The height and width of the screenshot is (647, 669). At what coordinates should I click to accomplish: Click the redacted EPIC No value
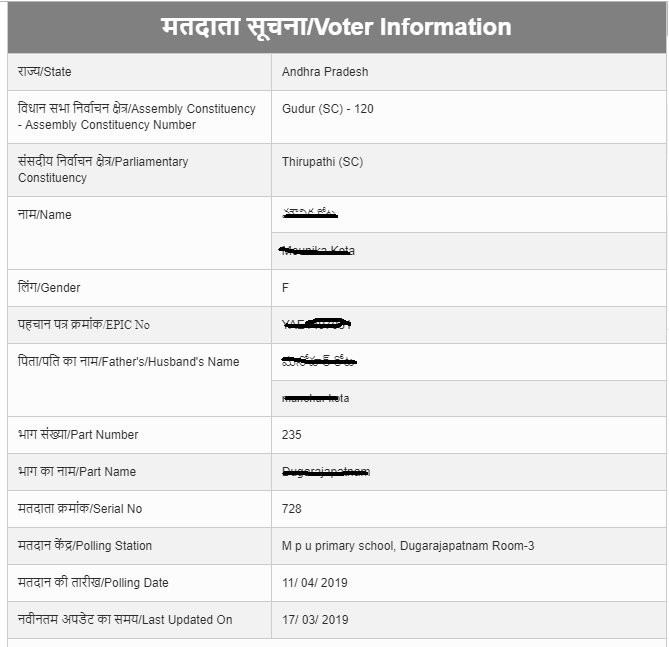point(316,325)
